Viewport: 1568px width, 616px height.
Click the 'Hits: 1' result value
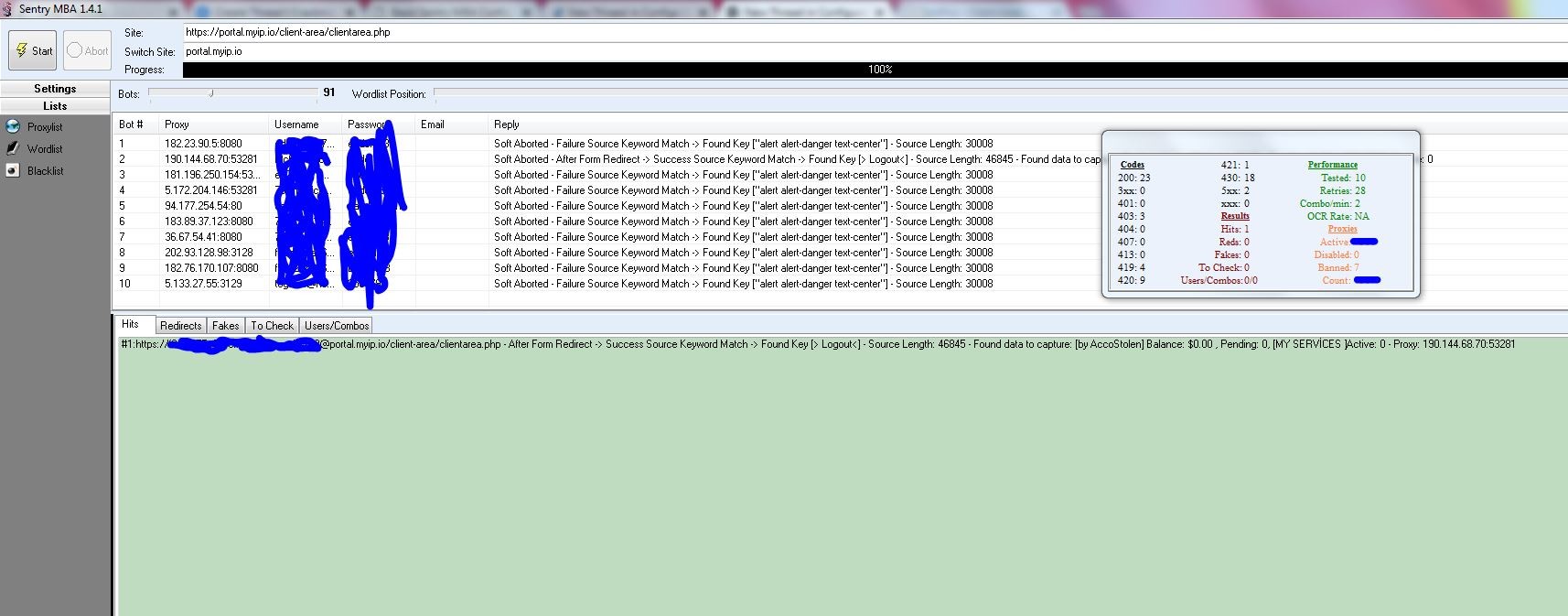point(1235,230)
